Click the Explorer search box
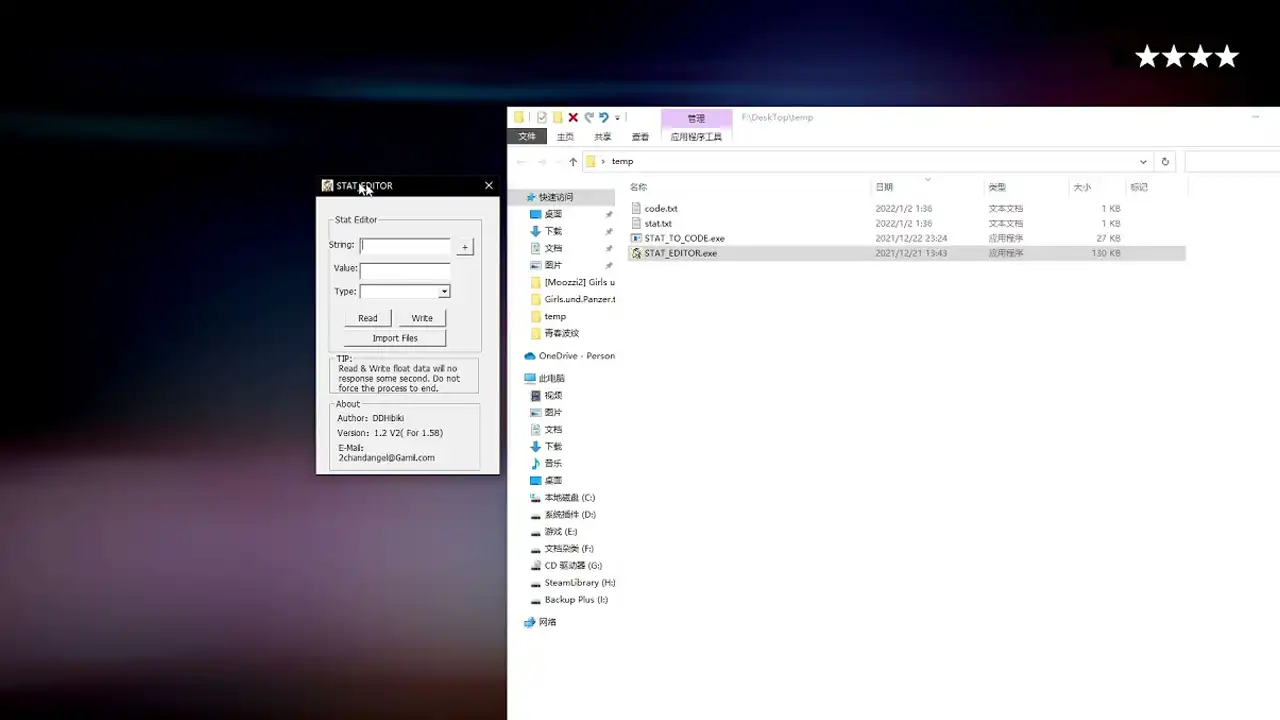 point(1232,161)
